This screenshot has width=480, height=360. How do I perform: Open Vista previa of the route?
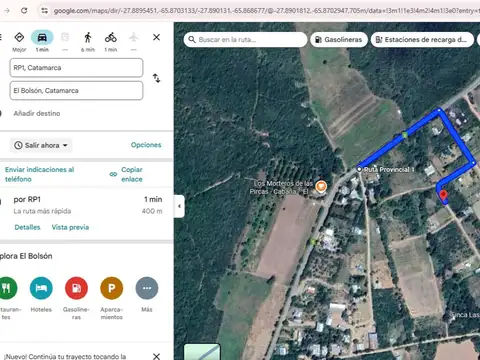point(70,227)
